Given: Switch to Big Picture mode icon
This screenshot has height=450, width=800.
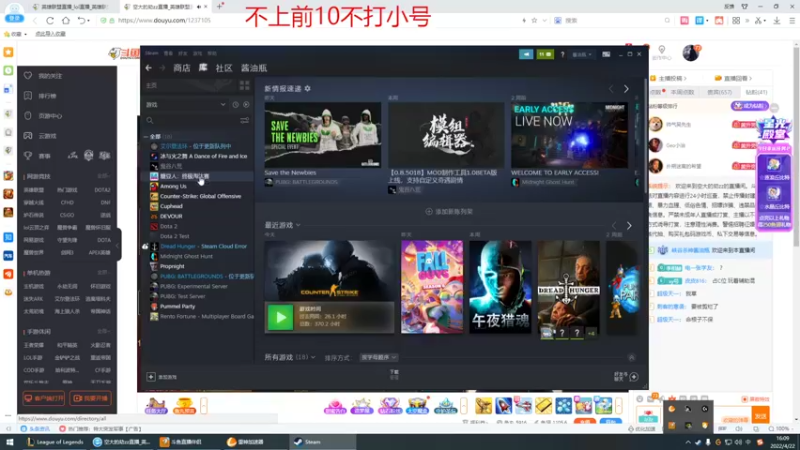Looking at the screenshot, I should pyautogui.click(x=606, y=54).
